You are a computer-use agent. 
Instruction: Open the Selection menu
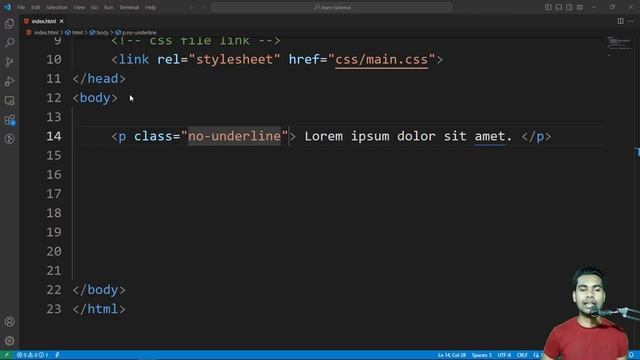pyautogui.click(x=56, y=7)
